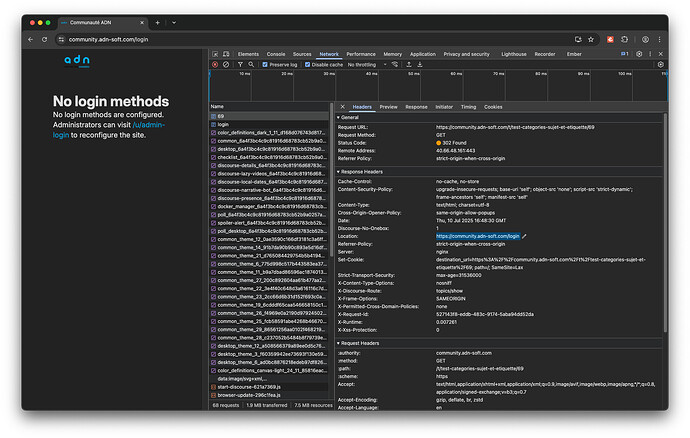This screenshot has width=690, height=438.
Task: Select the browser-update-296c1fea.js request
Action: click(x=269, y=395)
